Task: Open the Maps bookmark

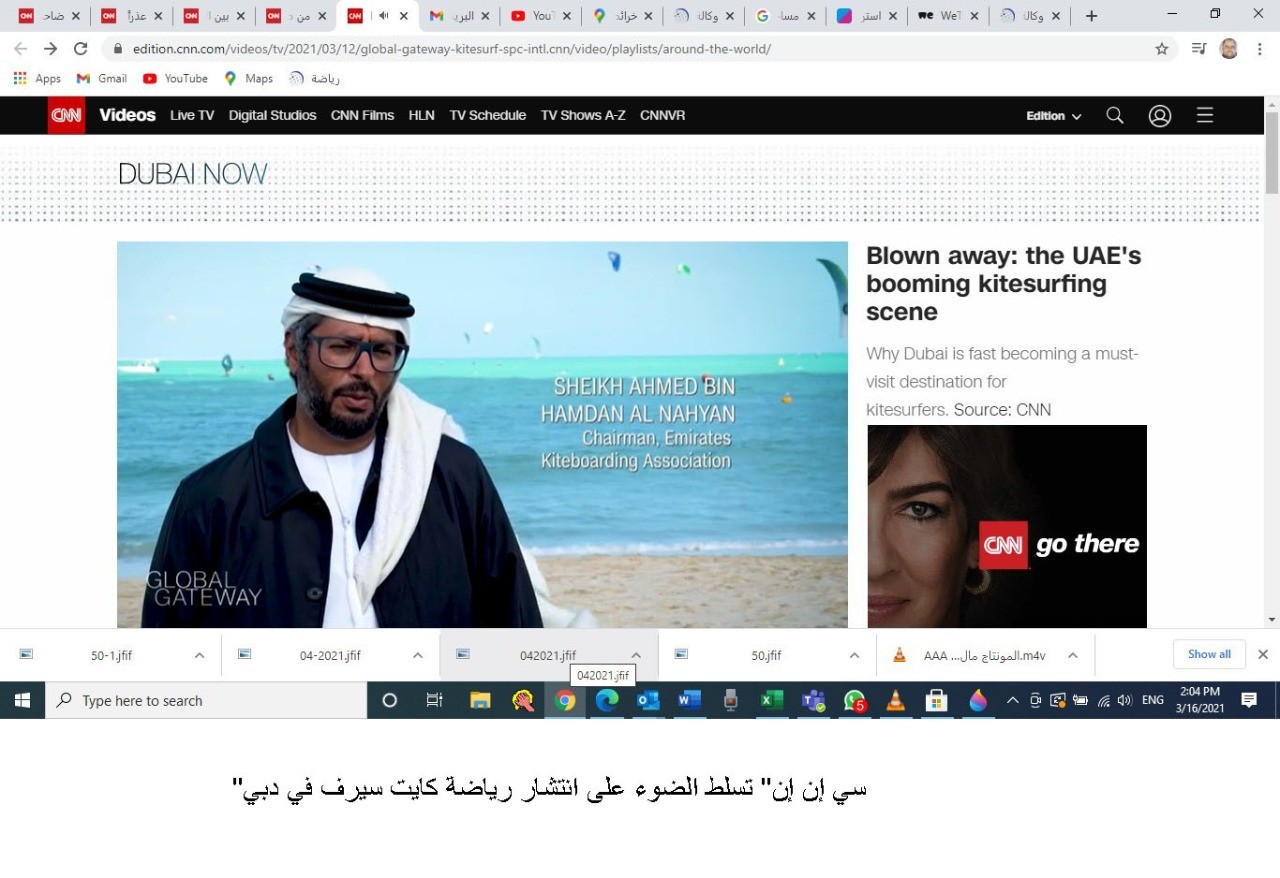Action: (x=248, y=78)
